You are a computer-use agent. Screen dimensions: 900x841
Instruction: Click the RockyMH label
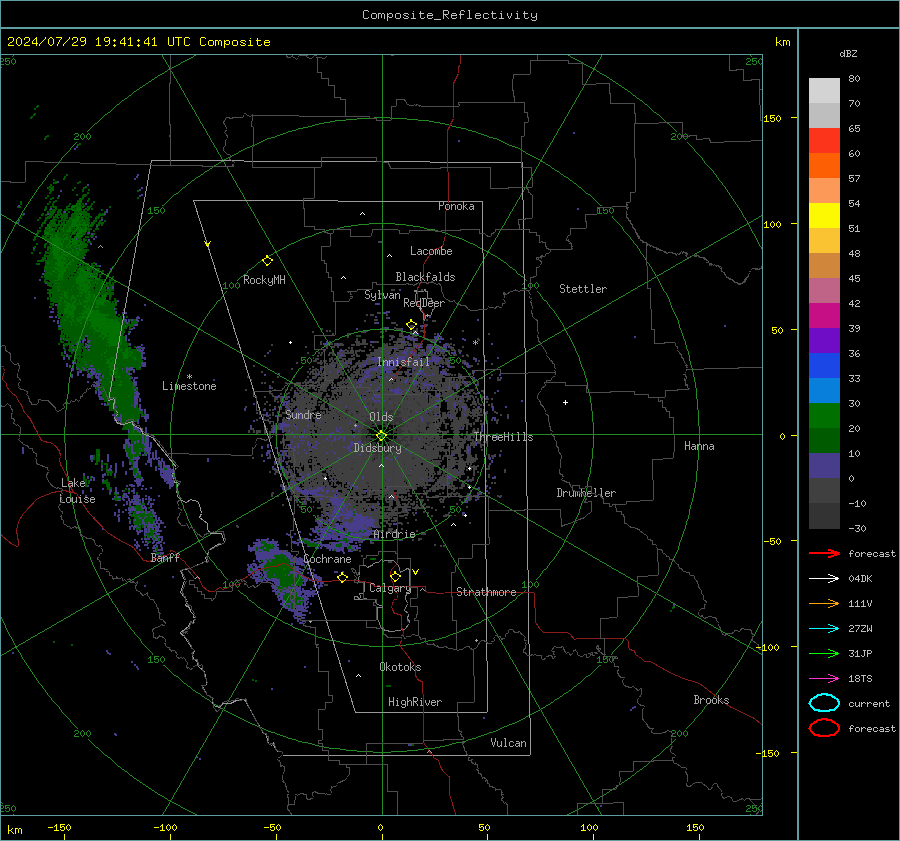point(264,280)
